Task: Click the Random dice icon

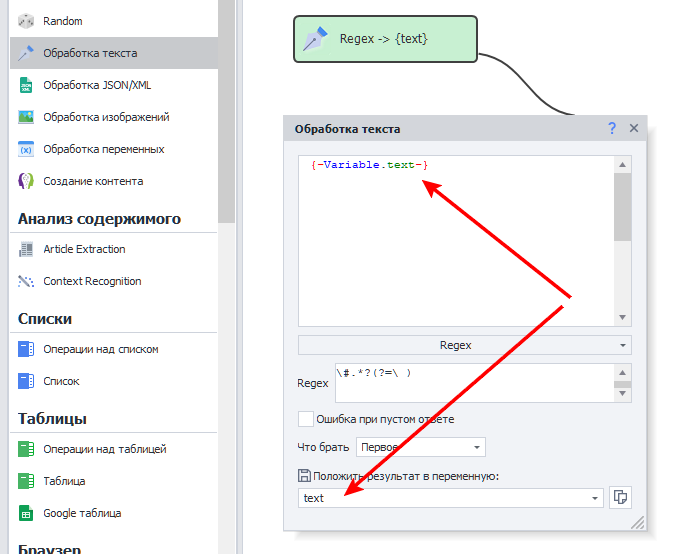Action: click(x=26, y=21)
